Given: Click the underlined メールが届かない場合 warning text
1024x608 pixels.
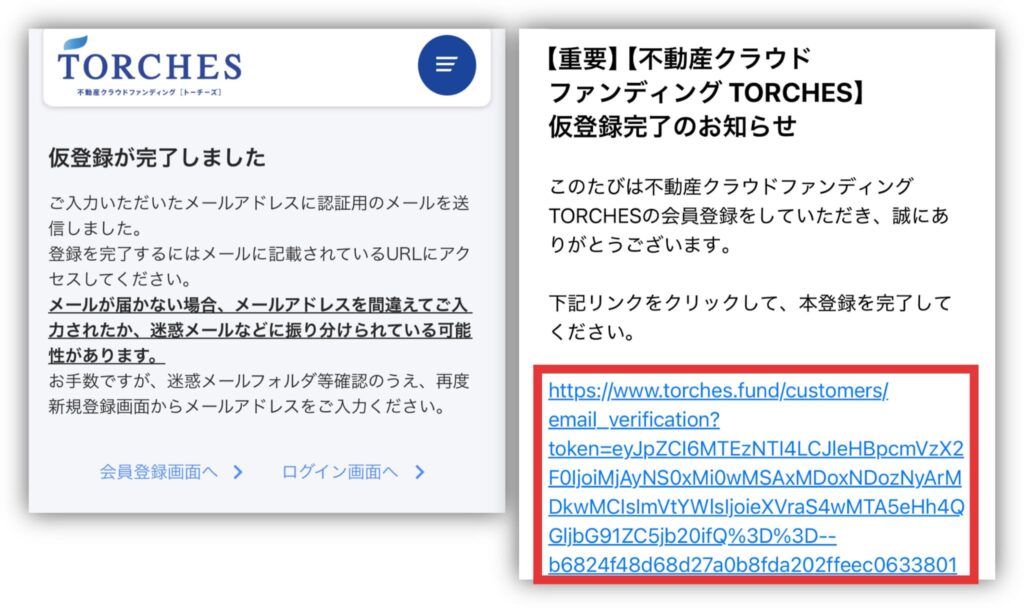Looking at the screenshot, I should click(260, 330).
